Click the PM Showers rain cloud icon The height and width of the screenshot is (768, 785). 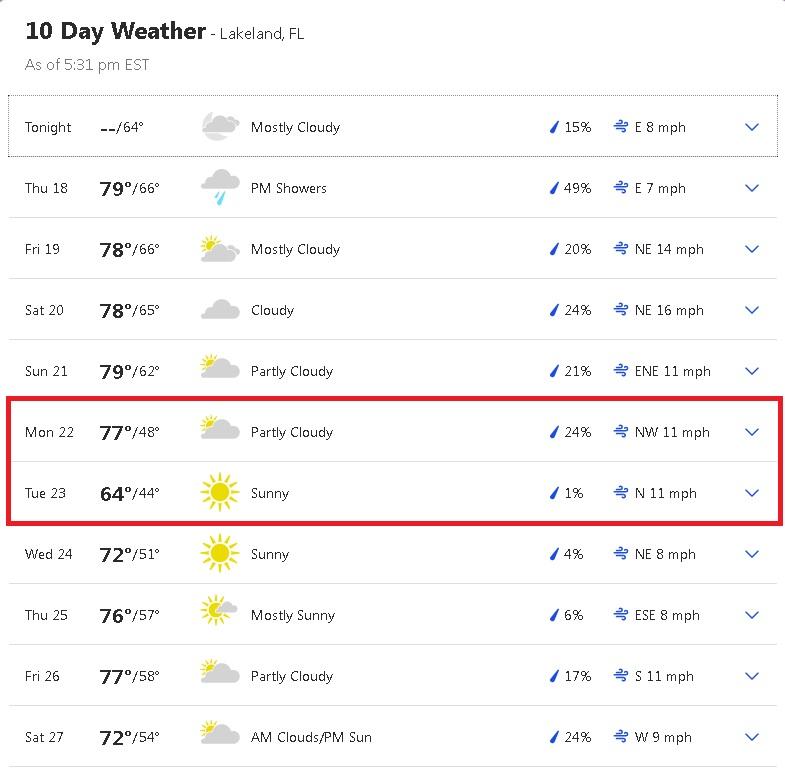click(220, 187)
